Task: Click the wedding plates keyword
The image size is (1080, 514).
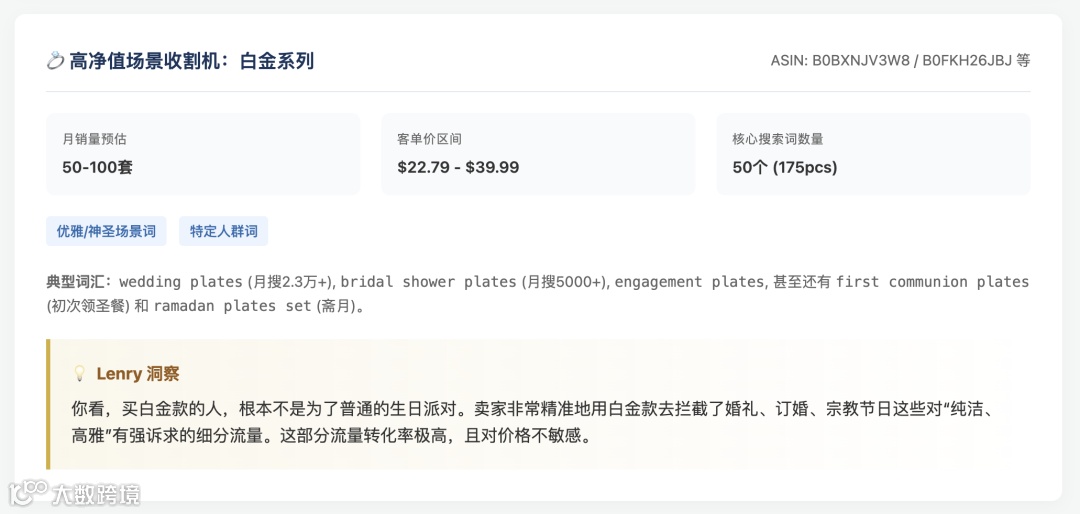Action: 180,282
